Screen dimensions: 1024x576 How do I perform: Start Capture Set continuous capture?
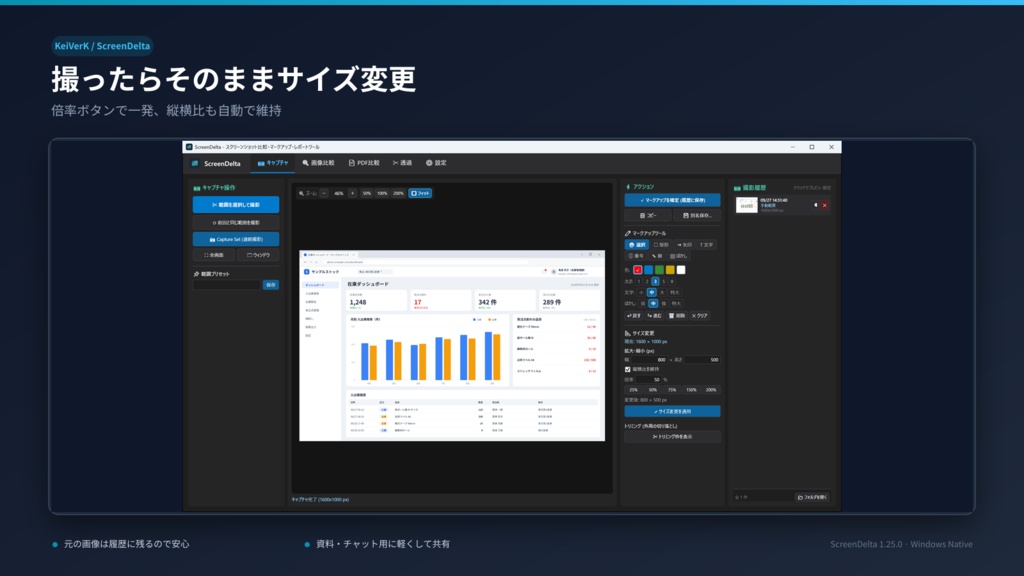point(236,239)
